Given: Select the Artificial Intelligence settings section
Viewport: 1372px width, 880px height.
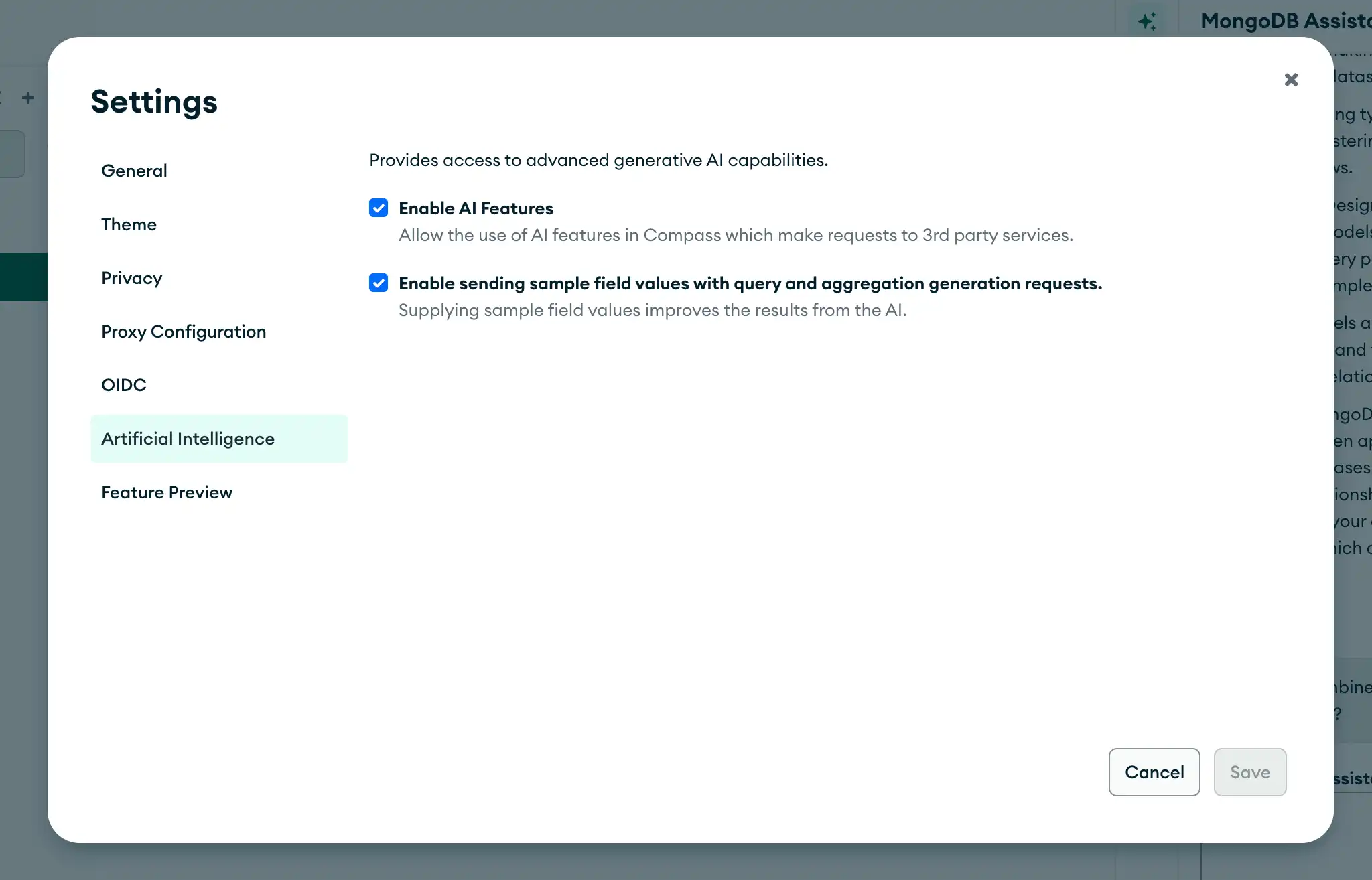Looking at the screenshot, I should 188,439.
